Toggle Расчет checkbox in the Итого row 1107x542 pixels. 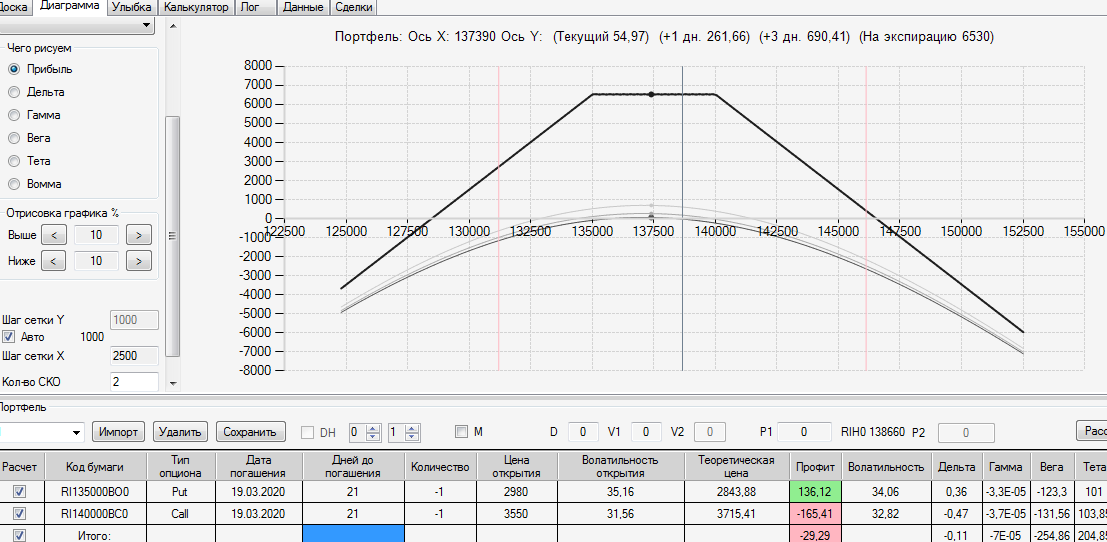click(20, 536)
